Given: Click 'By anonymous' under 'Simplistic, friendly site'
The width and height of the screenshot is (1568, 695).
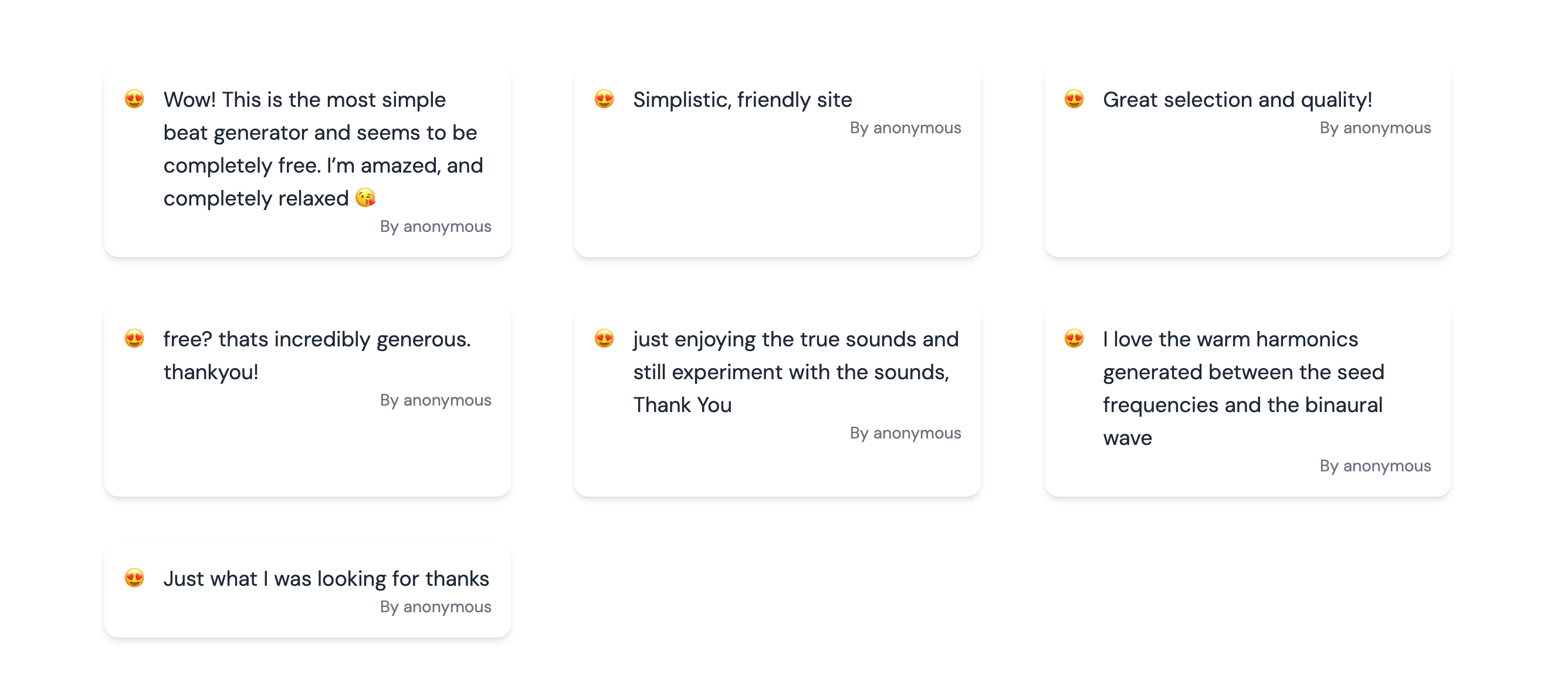Looking at the screenshot, I should 905,128.
